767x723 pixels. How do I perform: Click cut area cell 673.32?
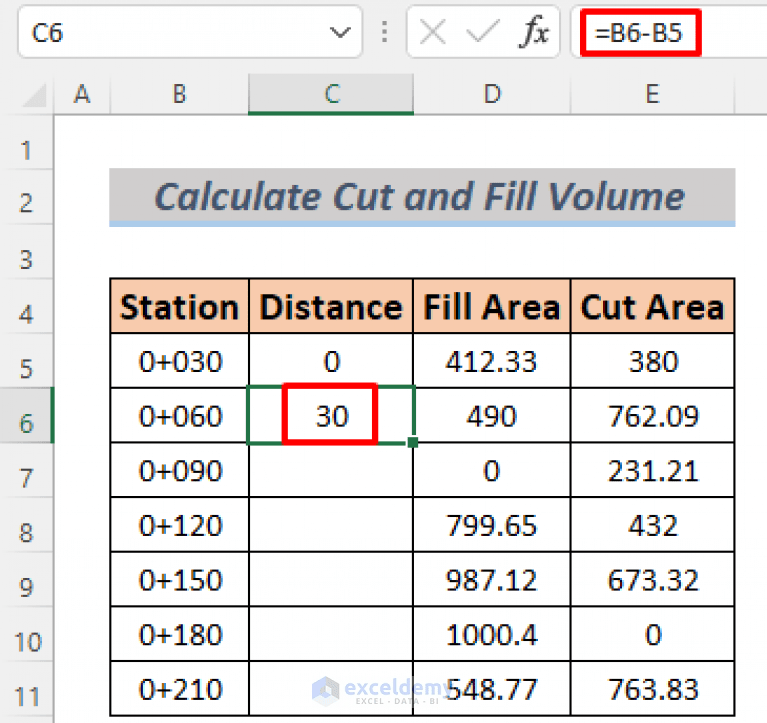[x=653, y=580]
